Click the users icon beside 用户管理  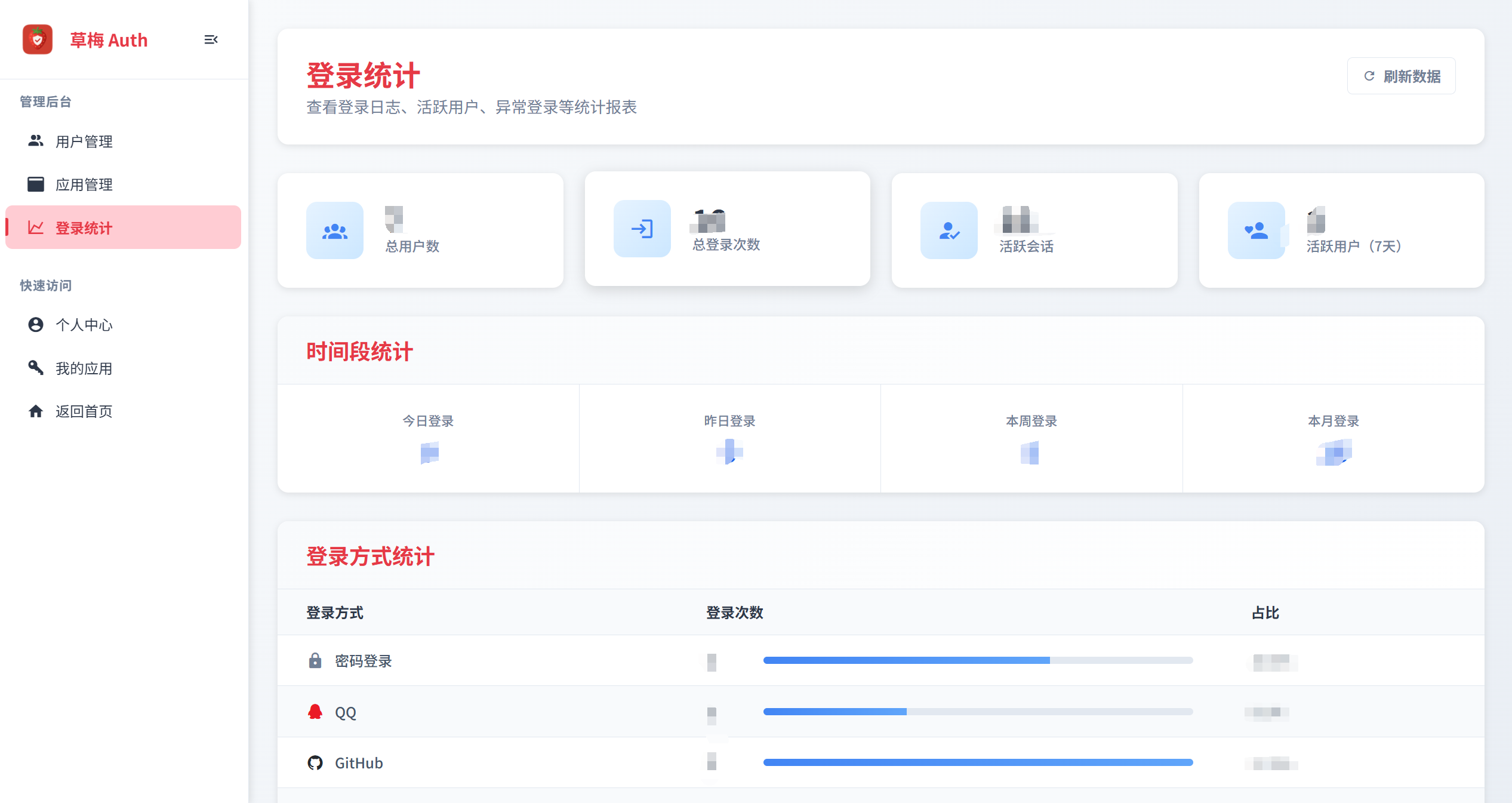click(x=36, y=141)
